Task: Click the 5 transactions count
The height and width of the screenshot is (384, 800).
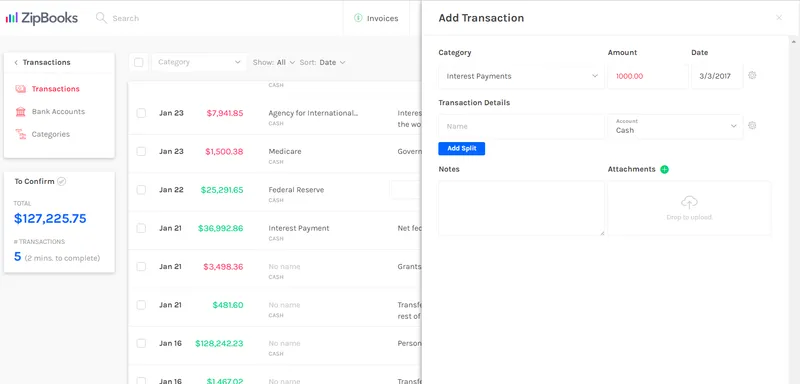Action: pos(17,257)
